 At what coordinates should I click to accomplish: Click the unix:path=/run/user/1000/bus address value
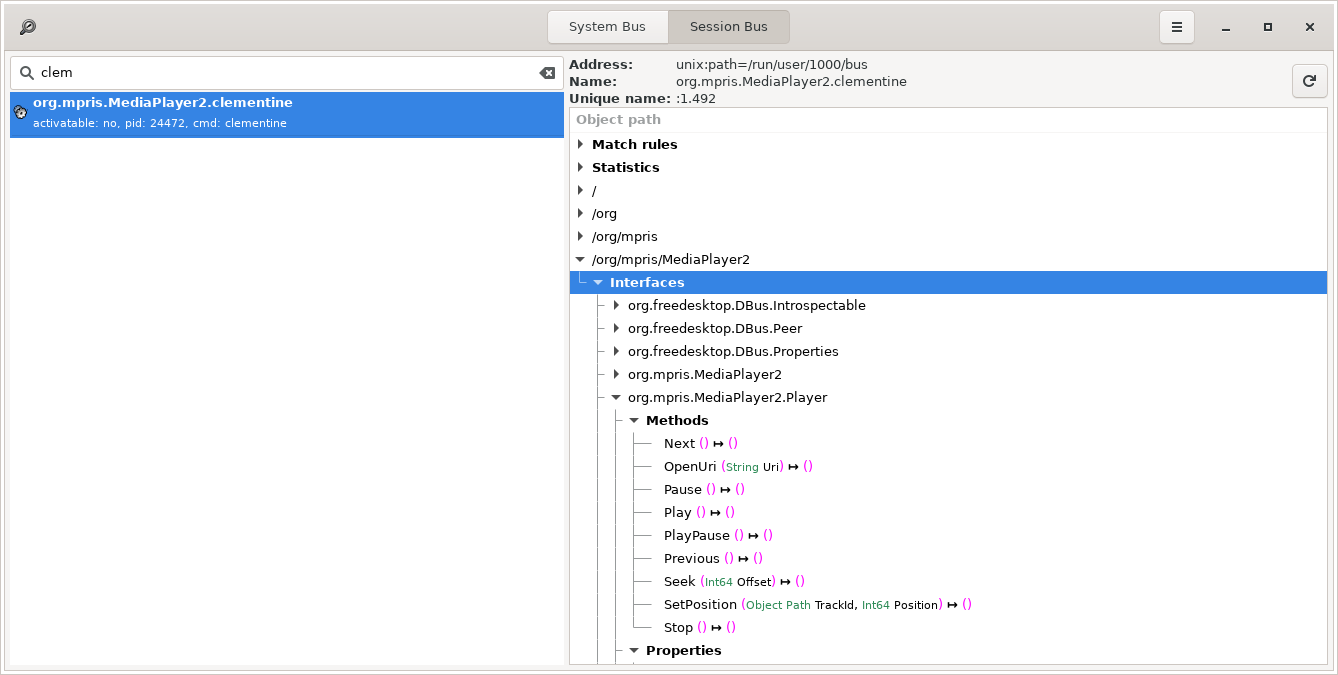point(771,65)
